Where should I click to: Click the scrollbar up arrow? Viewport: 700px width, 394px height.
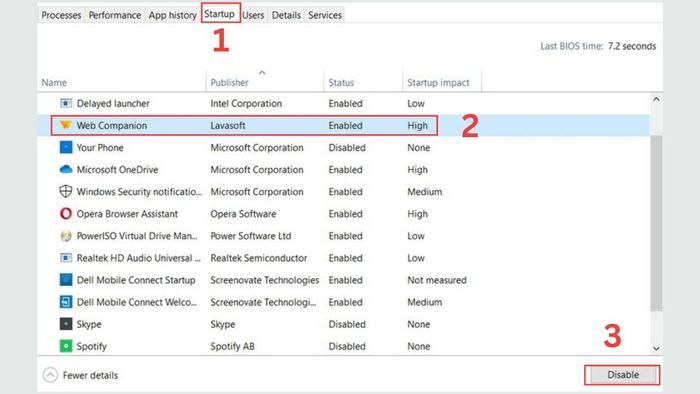(656, 99)
